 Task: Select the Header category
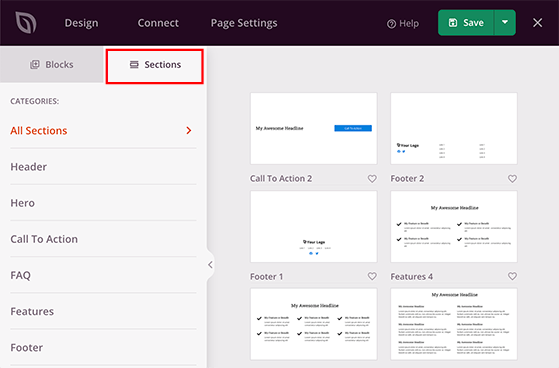pos(103,167)
